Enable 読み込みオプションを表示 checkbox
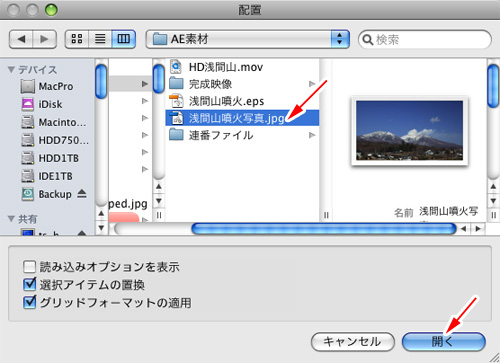500x363 pixels. (29, 267)
